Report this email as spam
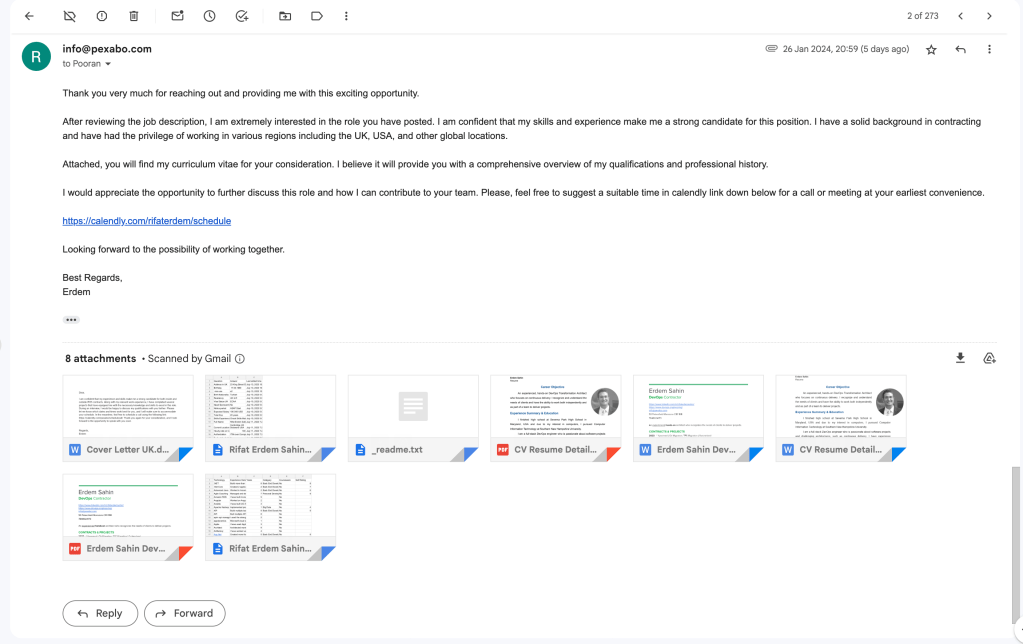Screen dimensions: 1023x644 click(102, 16)
